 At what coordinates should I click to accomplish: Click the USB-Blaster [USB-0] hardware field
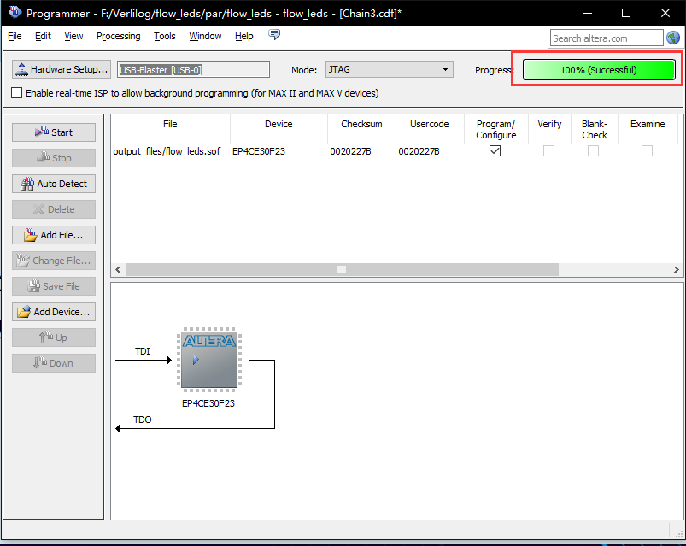(x=193, y=70)
